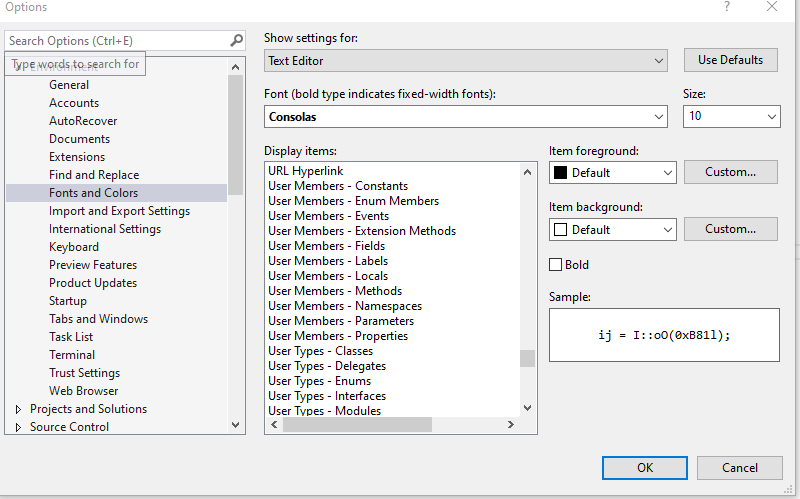Click the help question mark icon
This screenshot has width=800, height=499.
pos(727,7)
